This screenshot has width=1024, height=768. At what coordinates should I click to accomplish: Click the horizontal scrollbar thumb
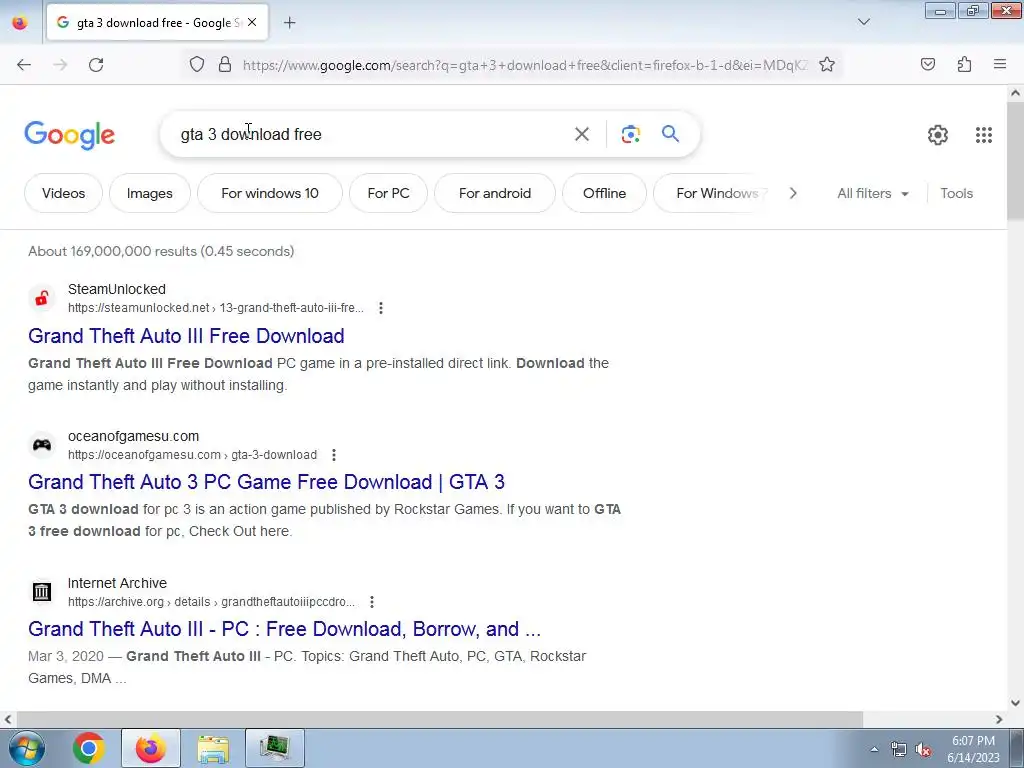click(x=441, y=719)
